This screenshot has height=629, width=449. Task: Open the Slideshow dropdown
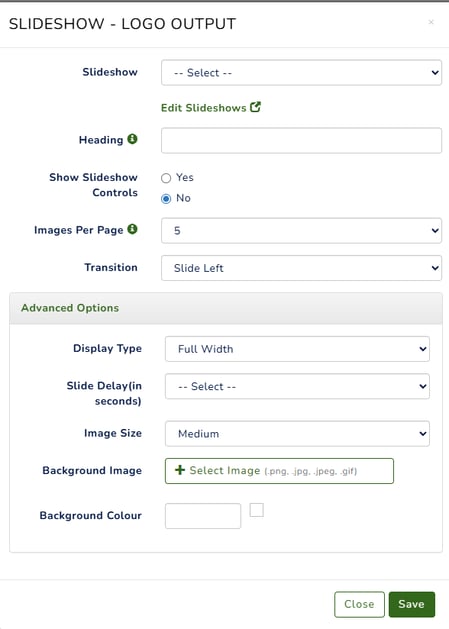[x=301, y=73]
